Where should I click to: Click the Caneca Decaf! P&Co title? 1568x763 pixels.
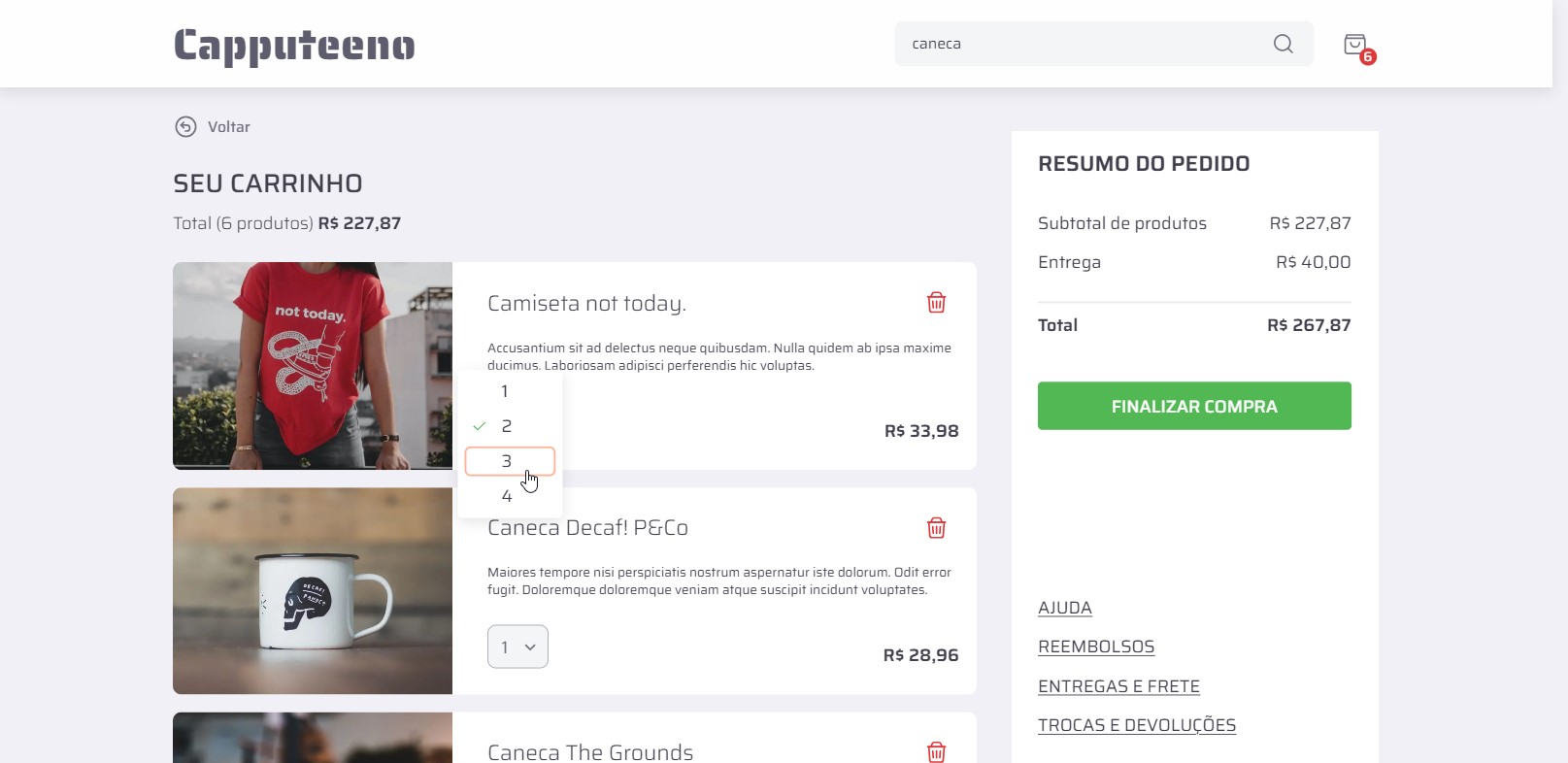click(587, 528)
